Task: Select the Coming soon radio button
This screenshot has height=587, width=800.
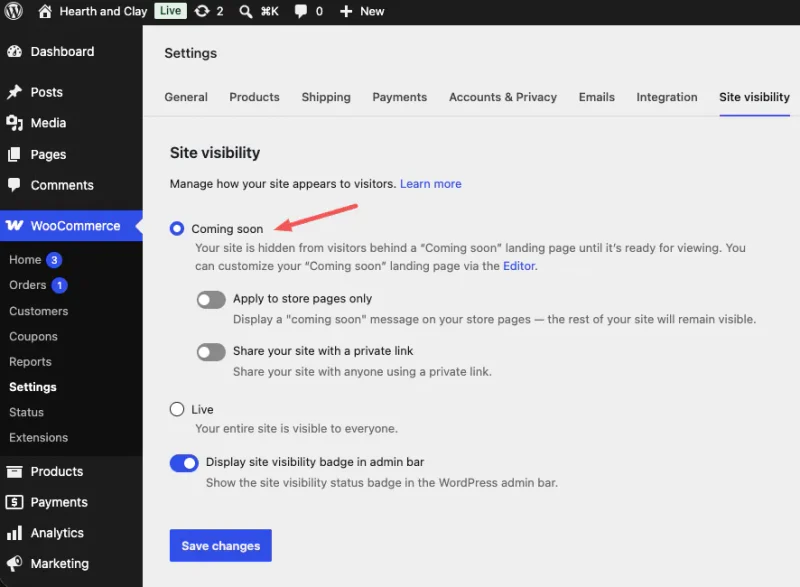Action: point(177,228)
